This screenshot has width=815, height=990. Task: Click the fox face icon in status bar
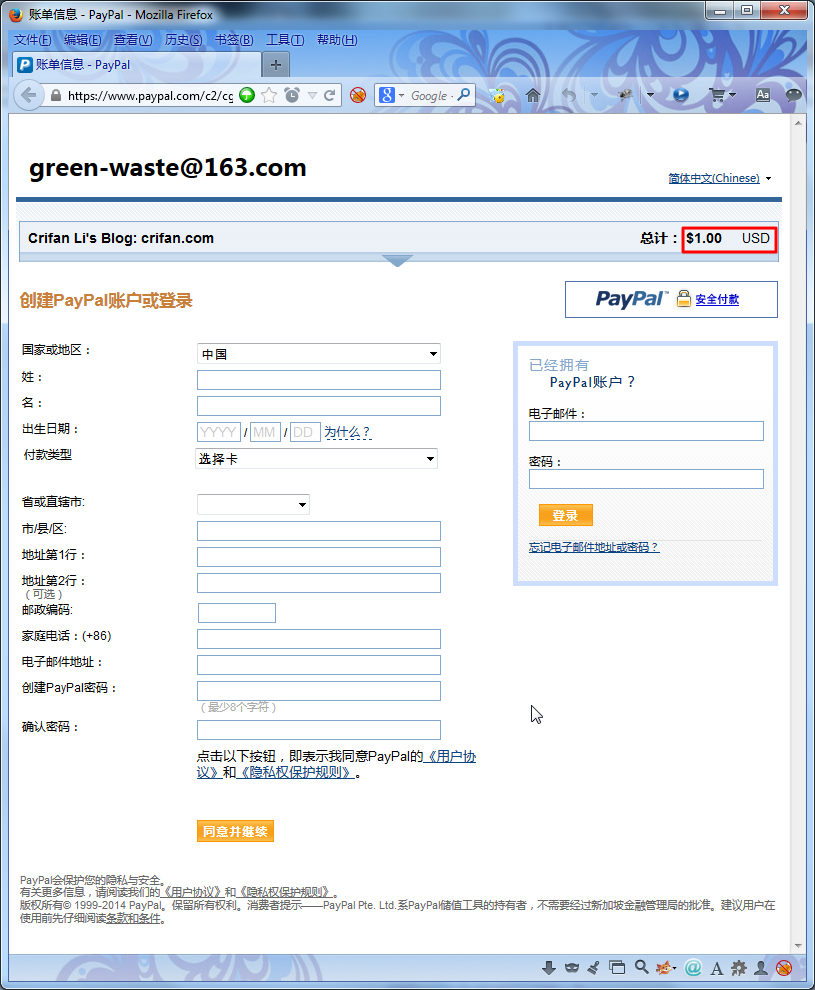[x=663, y=968]
